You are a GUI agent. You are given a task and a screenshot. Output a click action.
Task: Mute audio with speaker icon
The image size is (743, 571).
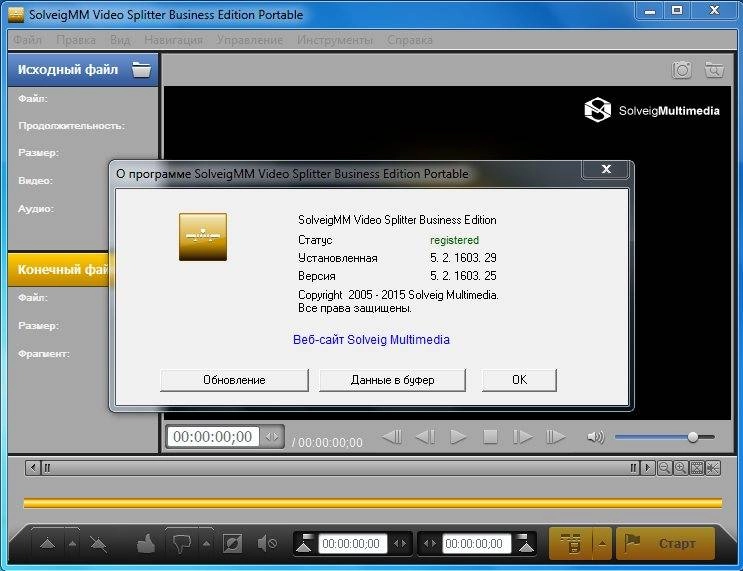[x=595, y=436]
